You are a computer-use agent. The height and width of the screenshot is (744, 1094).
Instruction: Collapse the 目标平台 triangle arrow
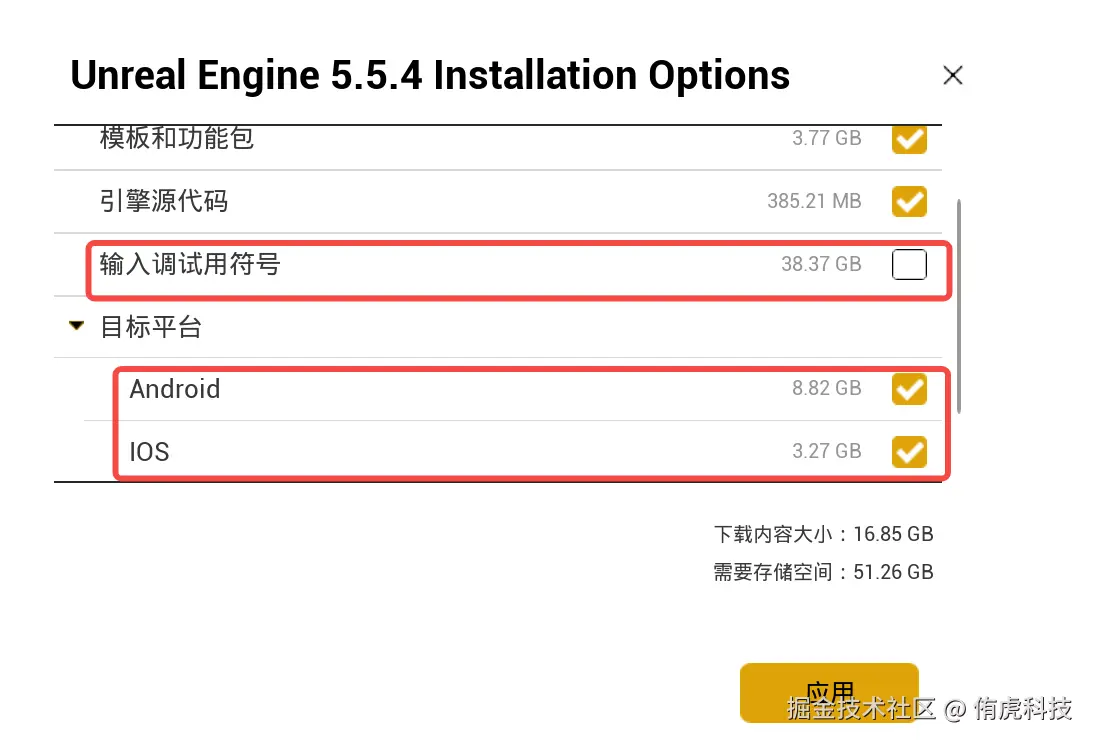pos(77,326)
